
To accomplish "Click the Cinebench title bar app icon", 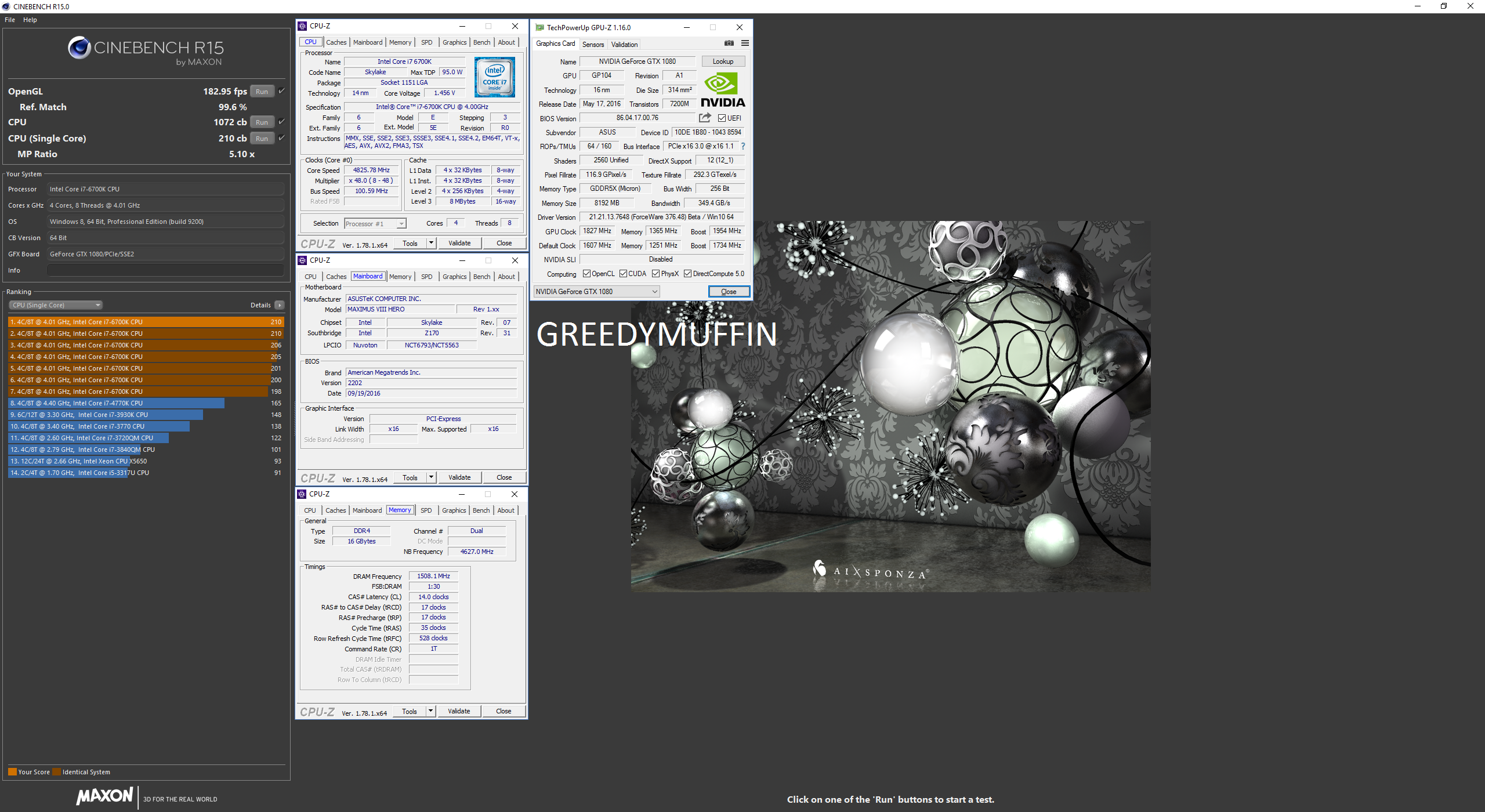I will 6,6.
